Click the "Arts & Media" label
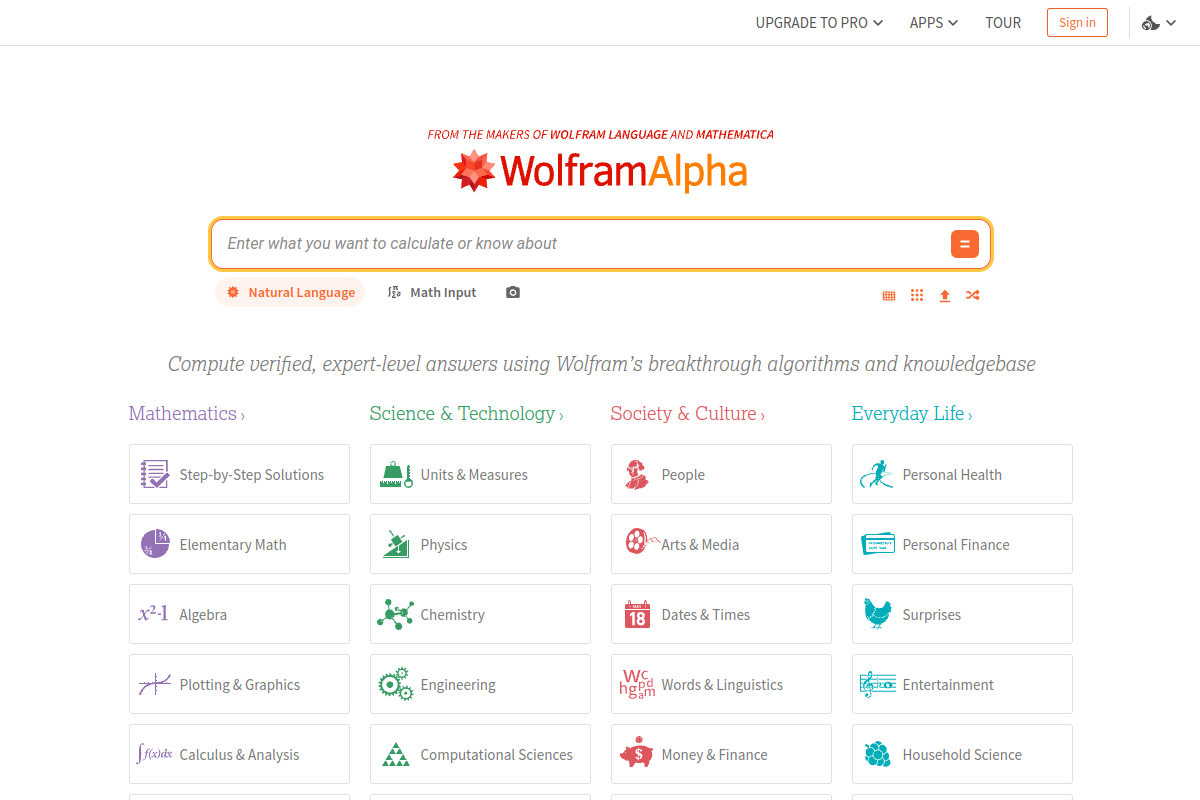 (700, 545)
